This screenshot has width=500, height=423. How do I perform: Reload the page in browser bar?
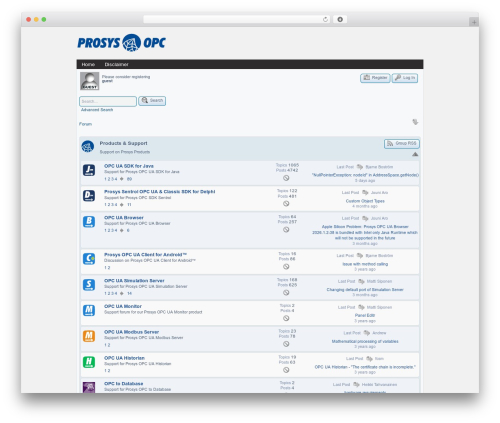[325, 19]
